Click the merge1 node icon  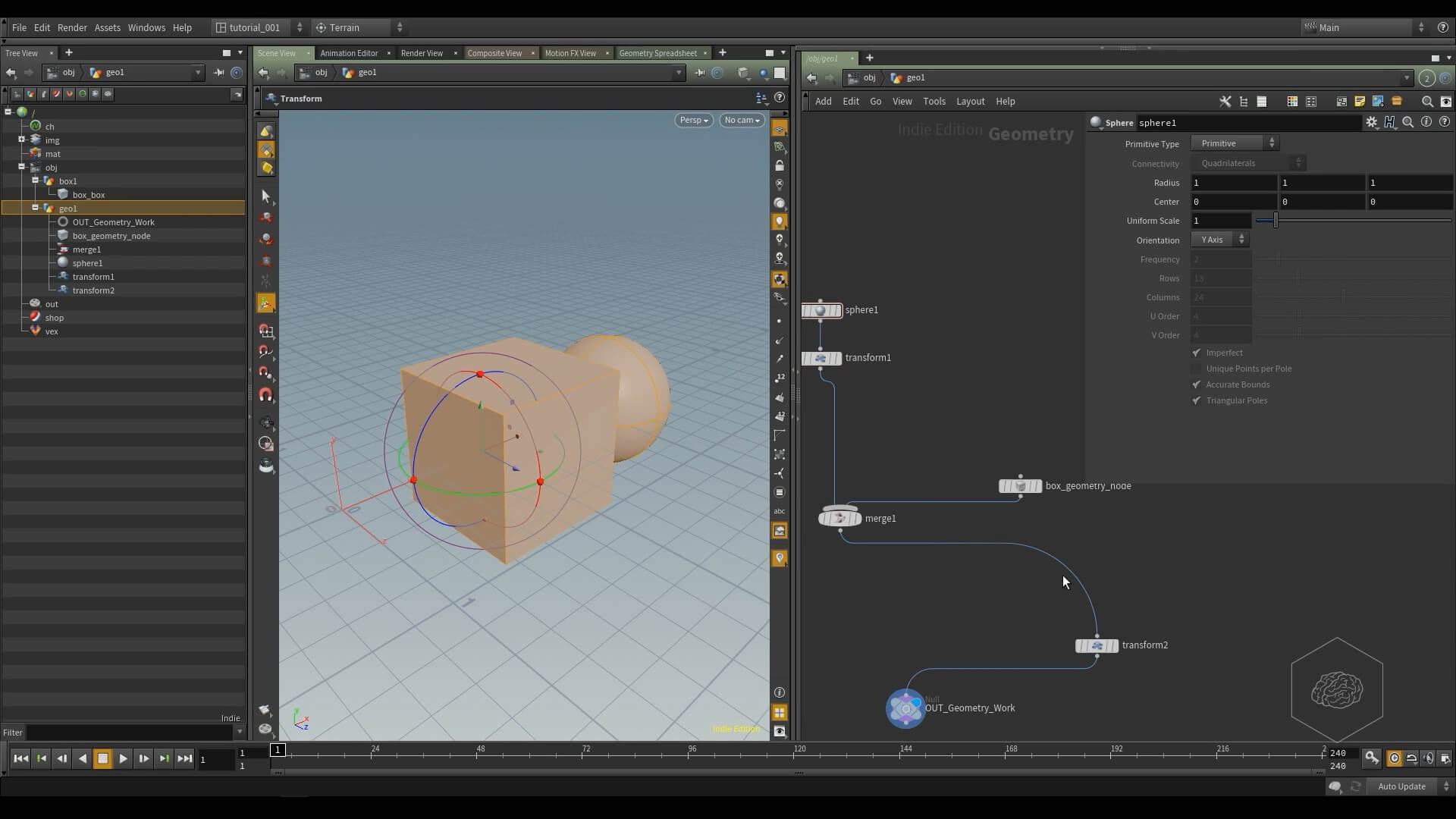839,519
